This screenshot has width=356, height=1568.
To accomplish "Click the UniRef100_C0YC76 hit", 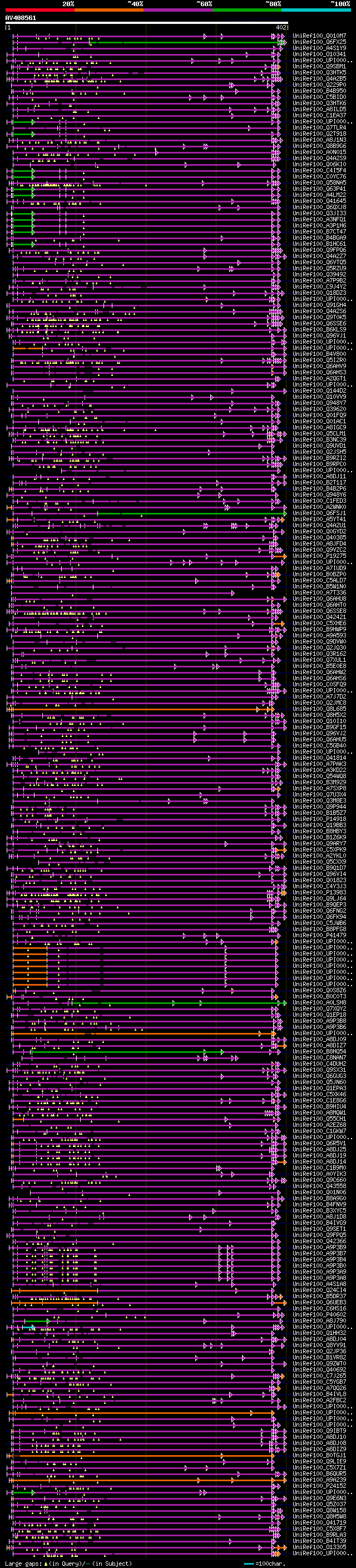I will coord(319,176).
